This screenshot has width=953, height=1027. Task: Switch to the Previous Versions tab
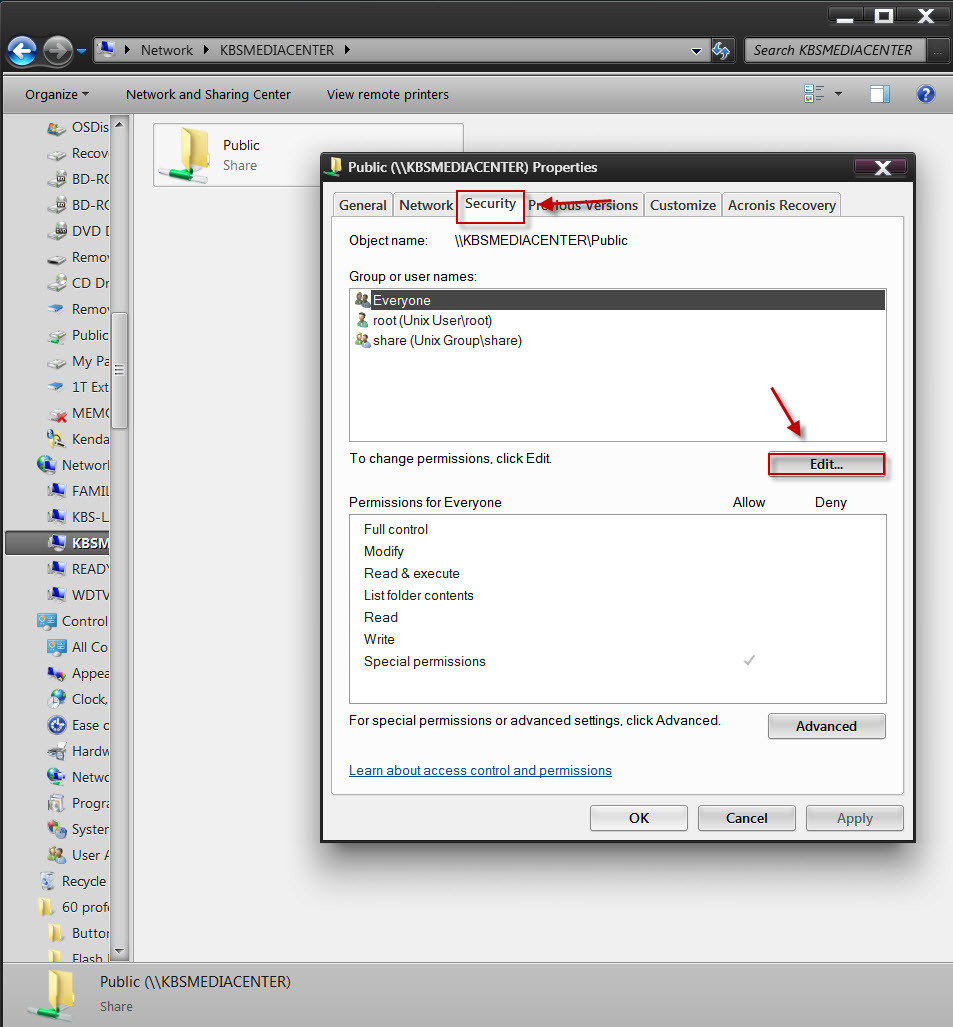[584, 205]
